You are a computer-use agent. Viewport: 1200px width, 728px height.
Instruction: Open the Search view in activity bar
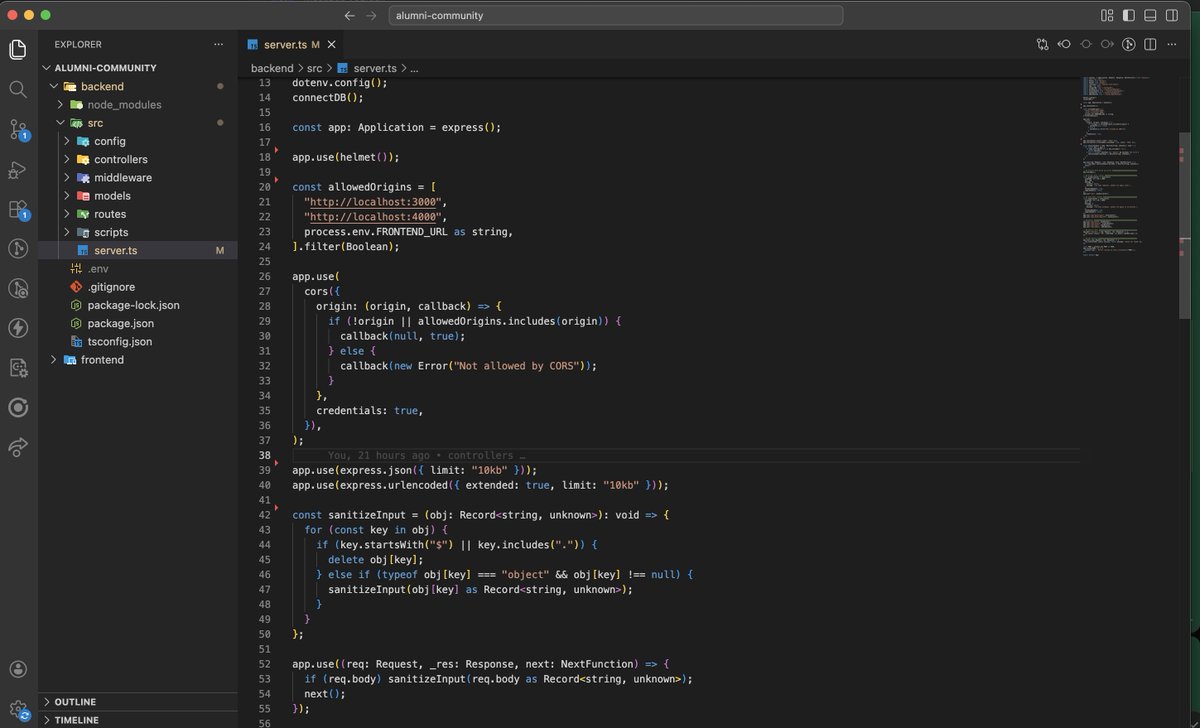pos(18,89)
